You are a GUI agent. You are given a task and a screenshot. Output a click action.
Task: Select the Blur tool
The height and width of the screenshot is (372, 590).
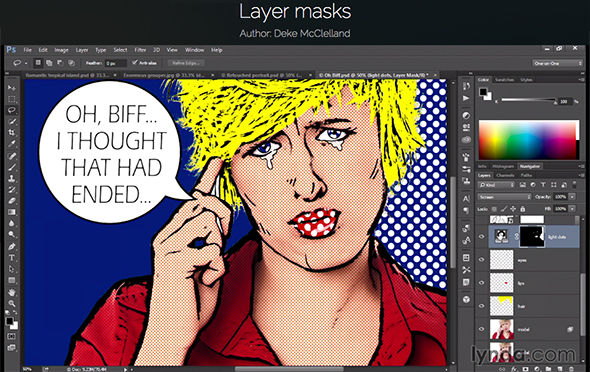tap(12, 223)
